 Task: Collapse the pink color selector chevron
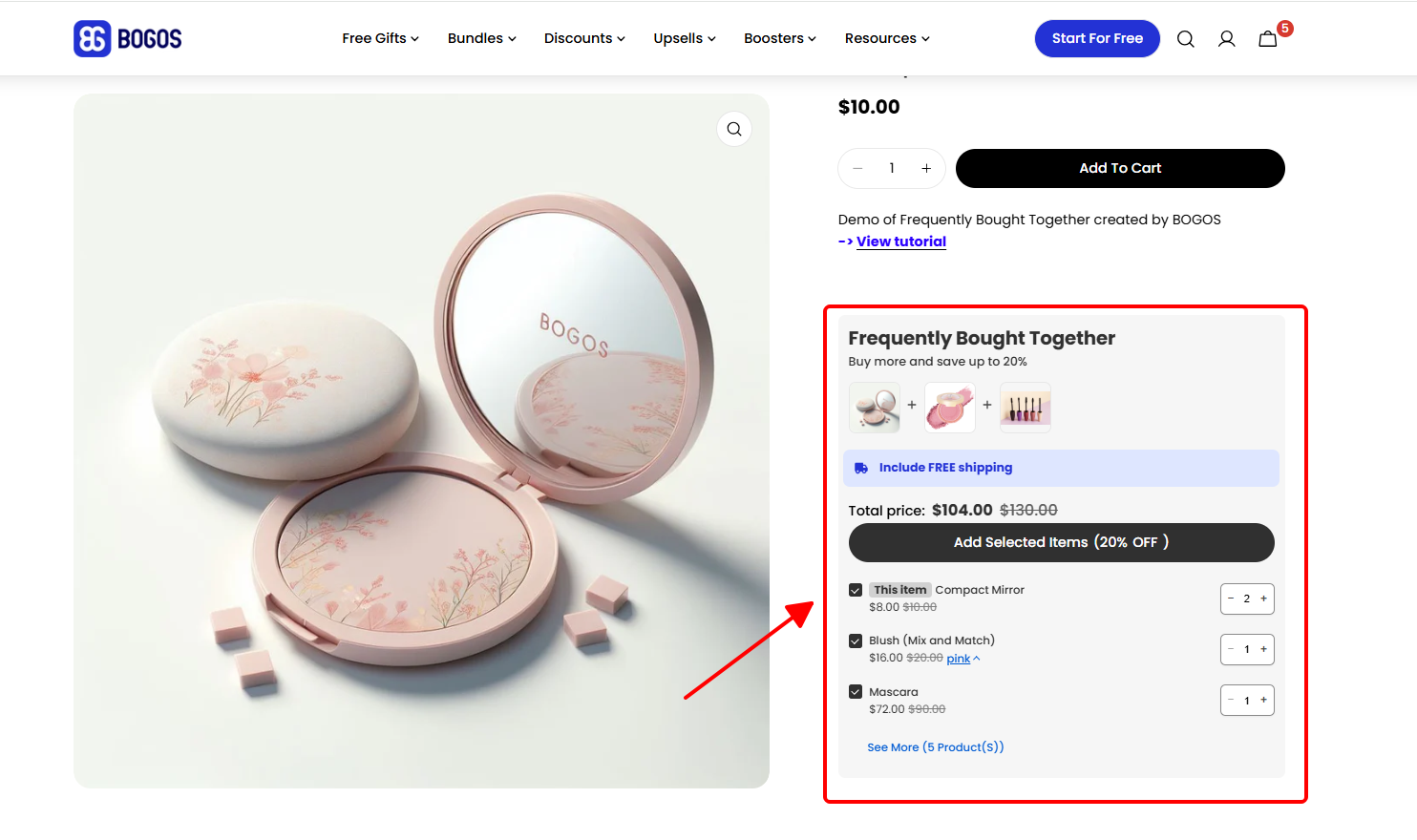point(978,658)
